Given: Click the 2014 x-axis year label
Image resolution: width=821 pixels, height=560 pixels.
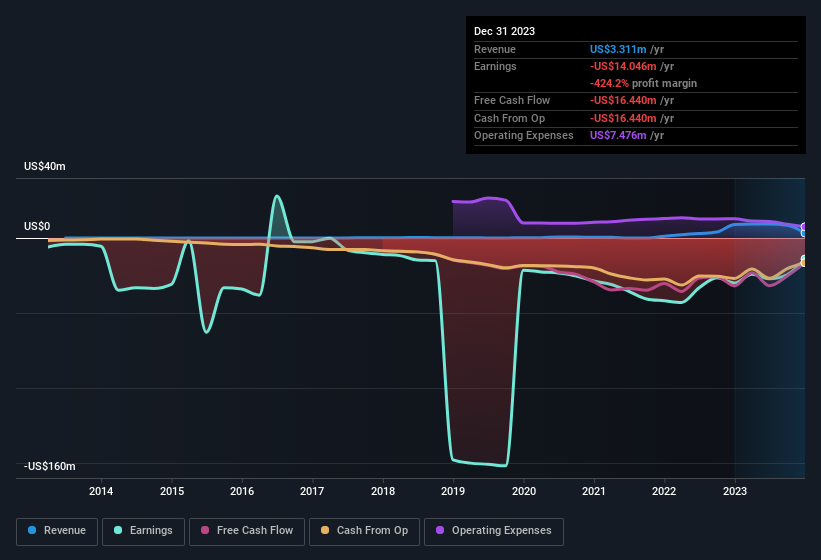Looking at the screenshot, I should pos(101,491).
